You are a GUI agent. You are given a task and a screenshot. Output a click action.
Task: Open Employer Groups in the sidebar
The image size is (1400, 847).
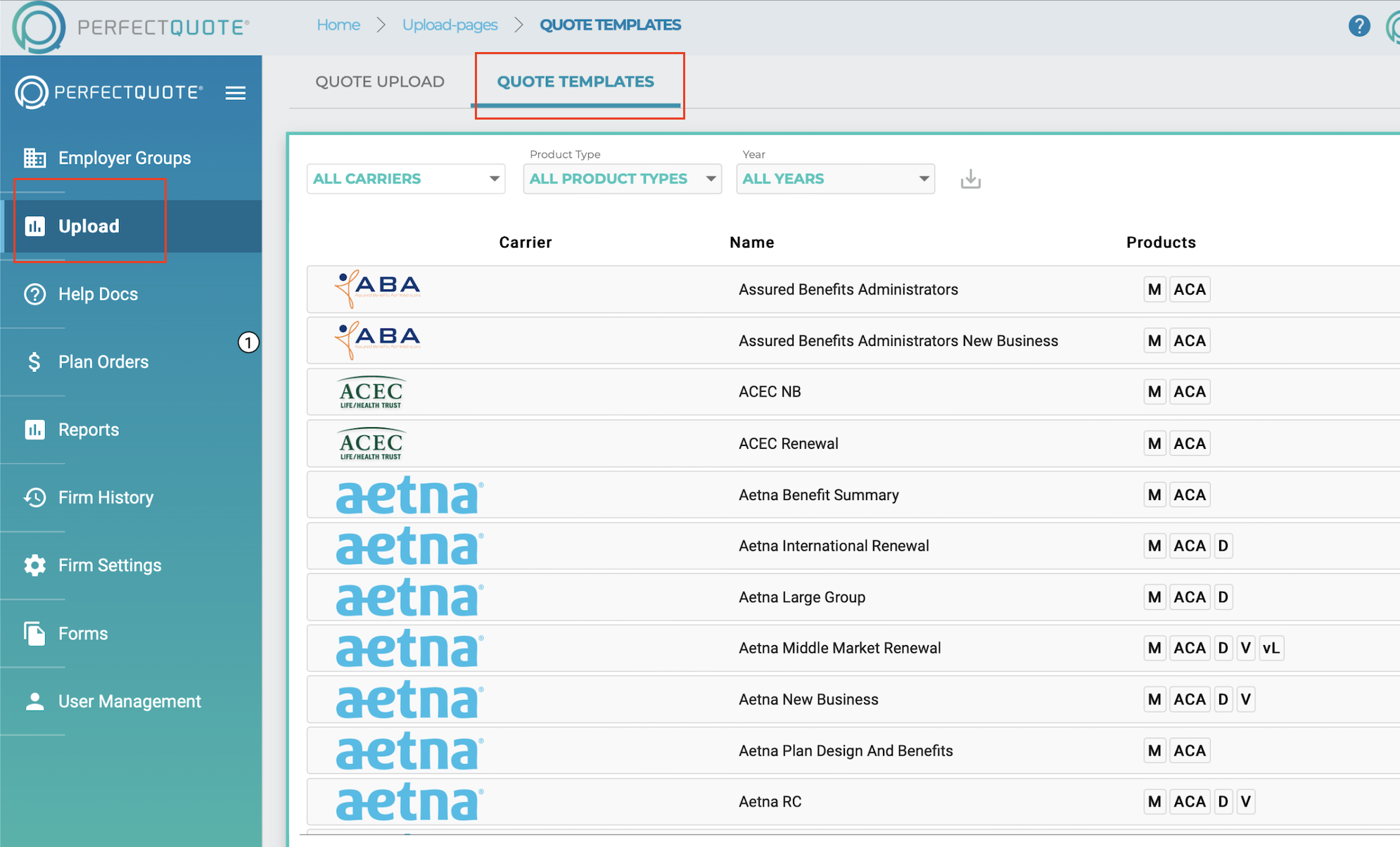click(125, 158)
